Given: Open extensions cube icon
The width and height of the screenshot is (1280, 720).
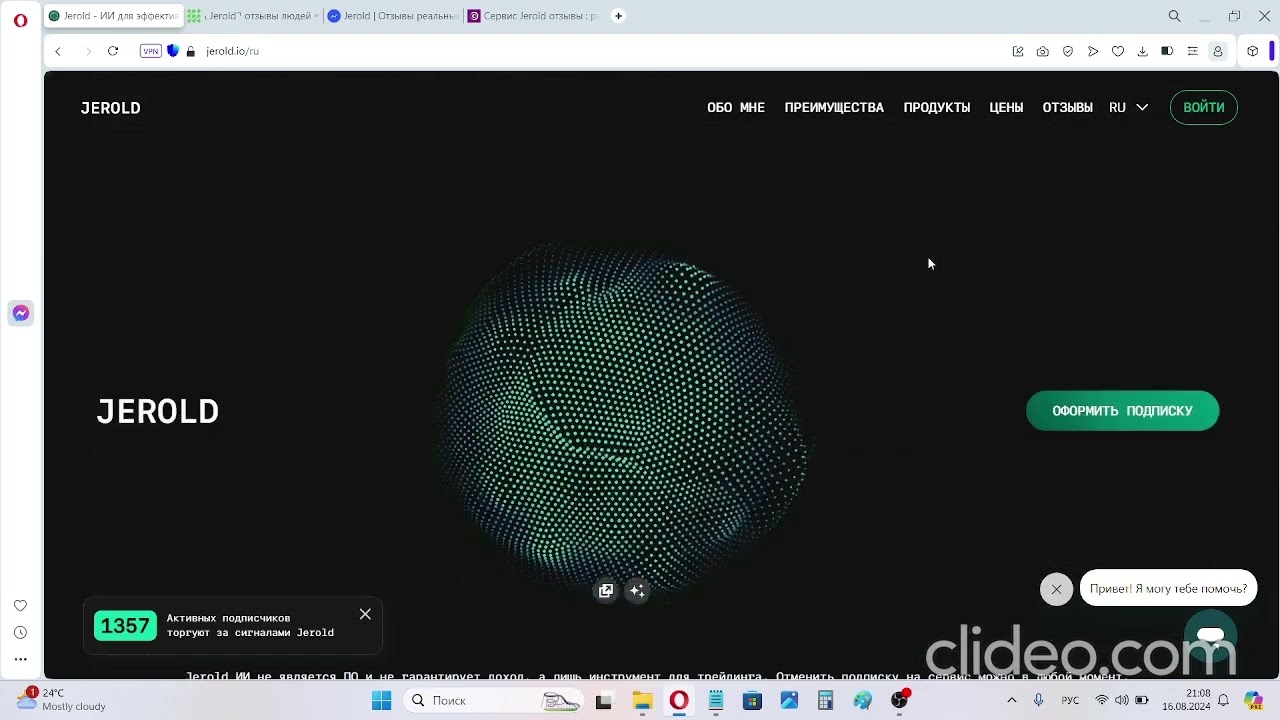Looking at the screenshot, I should coord(1253,51).
